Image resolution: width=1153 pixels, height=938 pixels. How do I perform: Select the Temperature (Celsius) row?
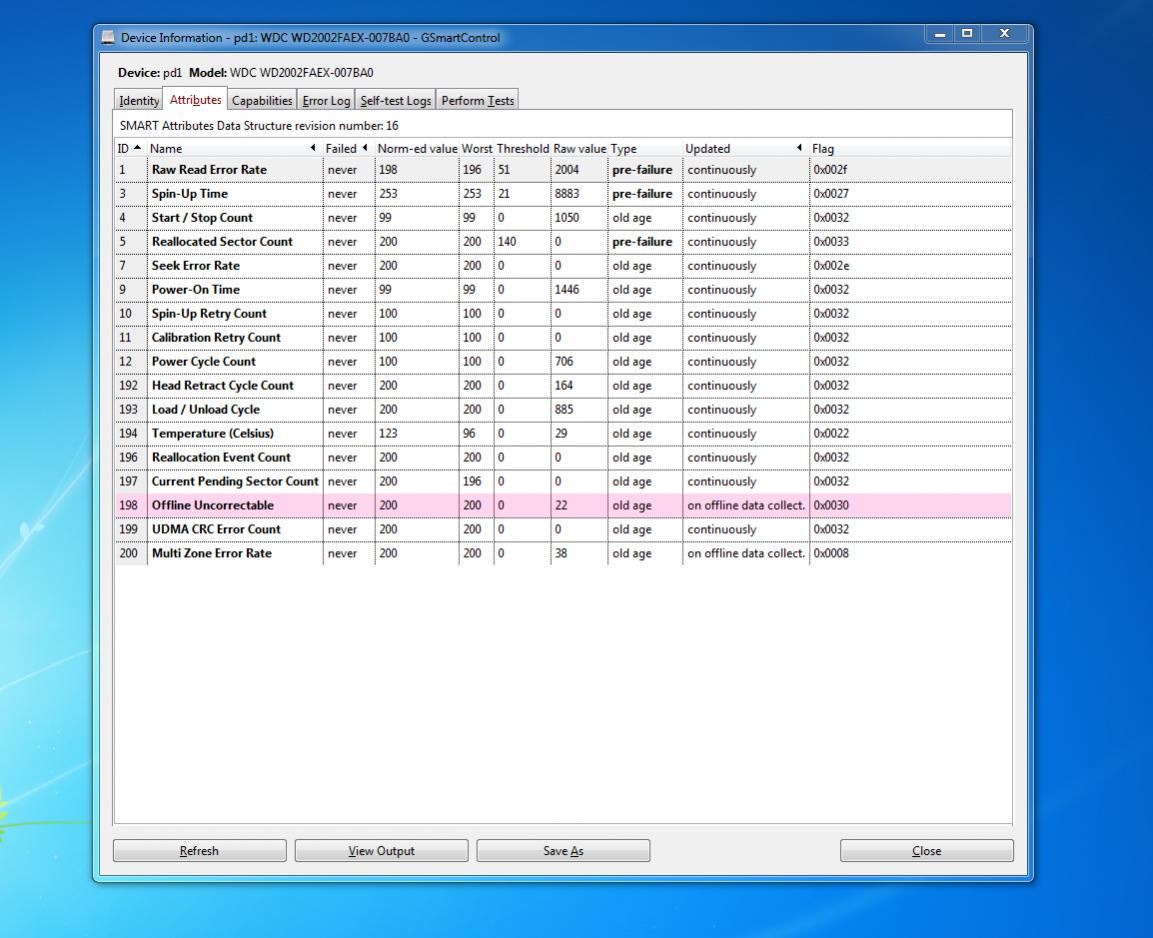[x=563, y=434]
